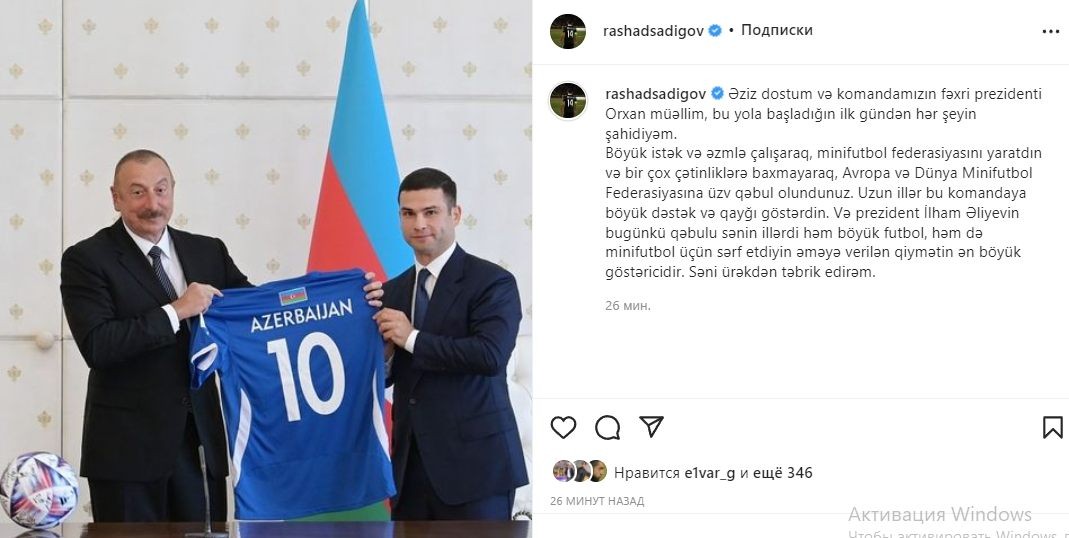Viewport: 1069px width, 538px height.
Task: Toggle the Подписки following button
Action: 777,31
